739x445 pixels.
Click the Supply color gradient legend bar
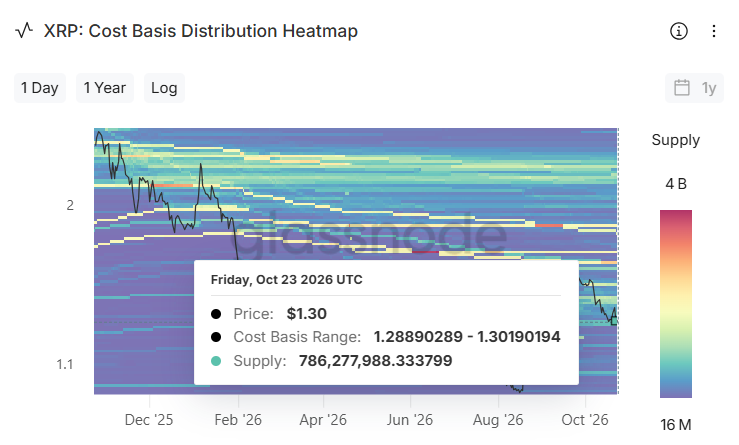pyautogui.click(x=676, y=304)
